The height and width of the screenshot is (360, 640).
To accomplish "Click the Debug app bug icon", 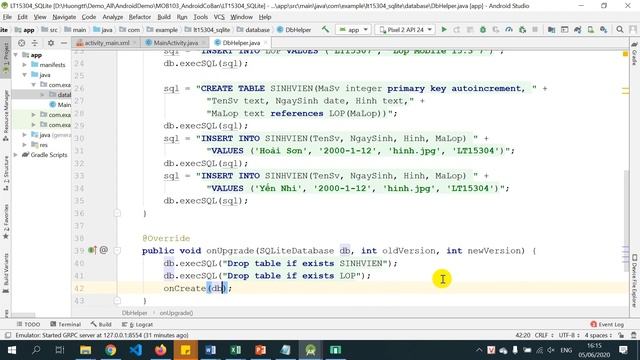I will [483, 29].
